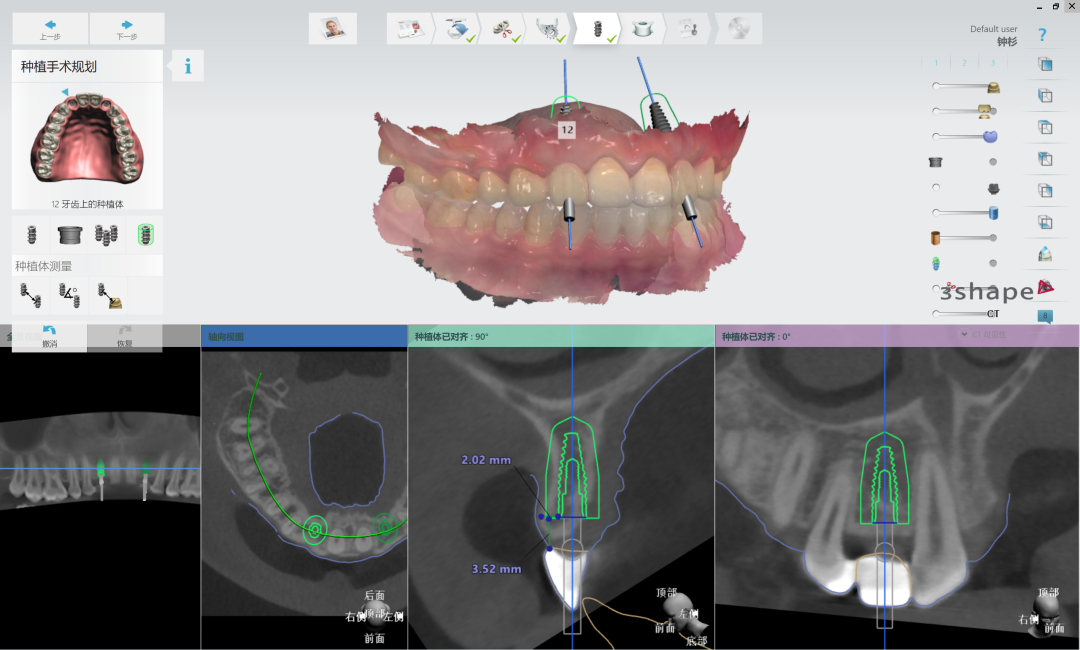Open the implant-to-implant distance measurement tool

30,295
